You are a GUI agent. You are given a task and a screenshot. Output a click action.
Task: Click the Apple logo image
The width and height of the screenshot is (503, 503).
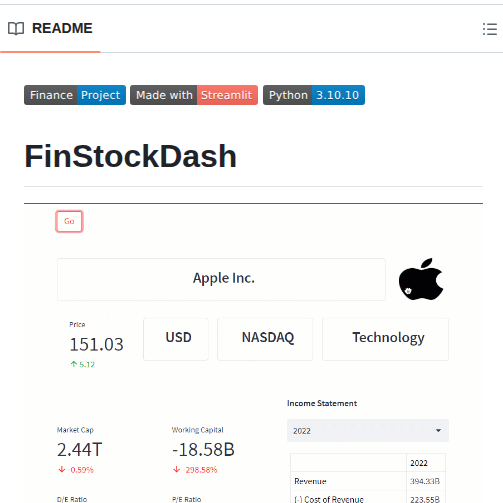tap(421, 279)
